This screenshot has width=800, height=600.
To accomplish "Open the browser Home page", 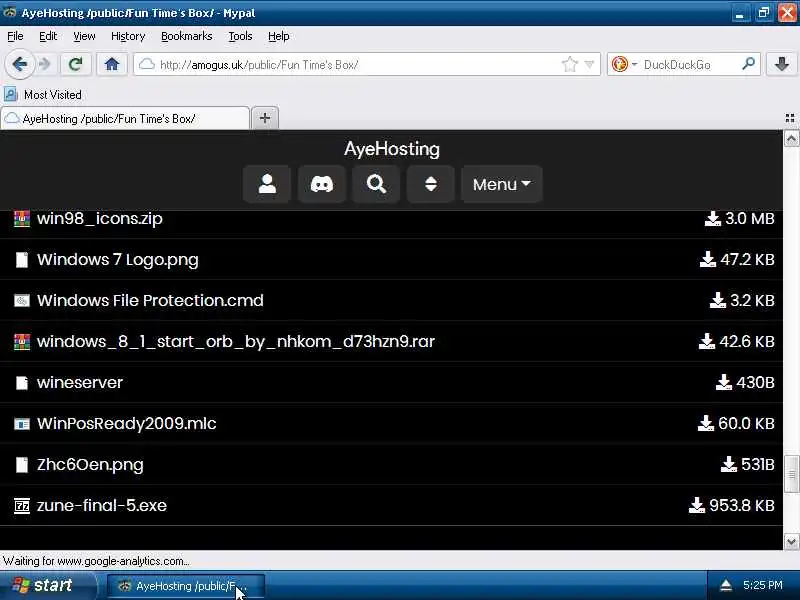I will click(112, 64).
